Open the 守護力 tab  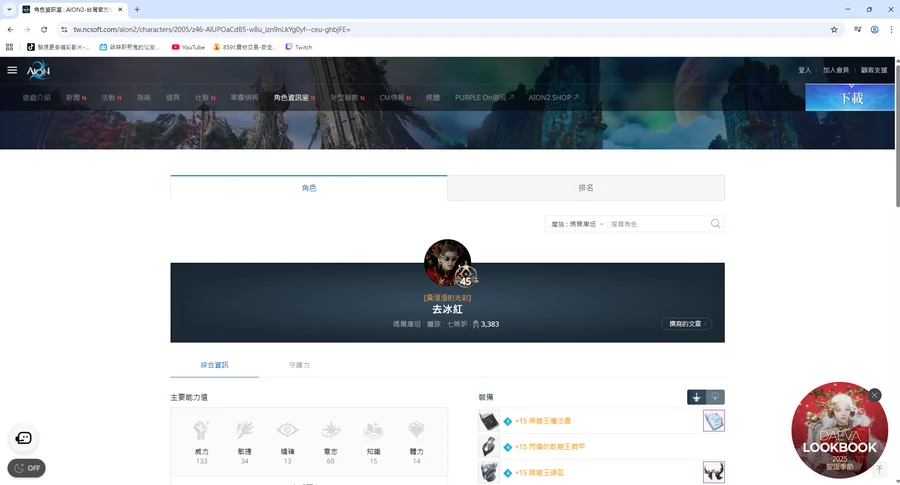298,365
